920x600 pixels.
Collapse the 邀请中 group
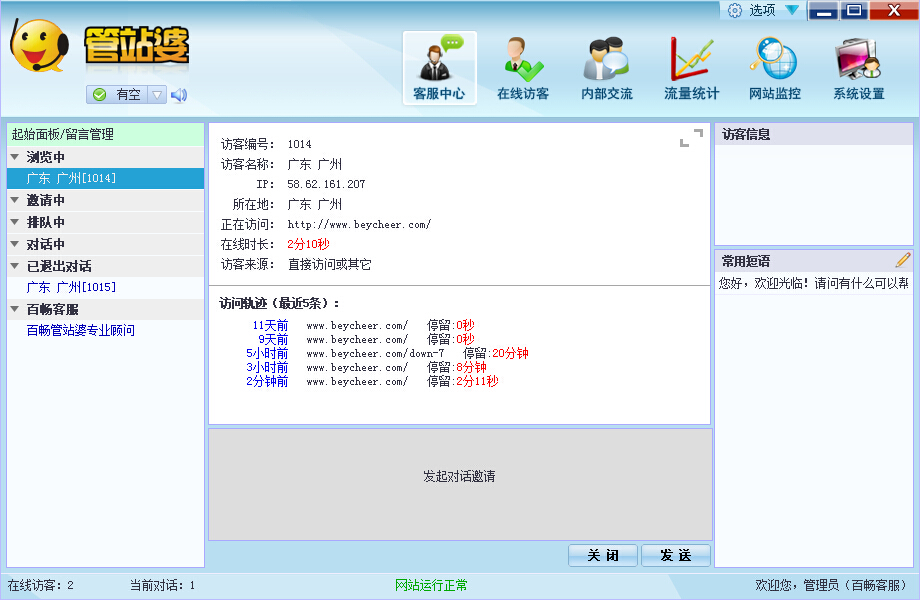(x=15, y=200)
